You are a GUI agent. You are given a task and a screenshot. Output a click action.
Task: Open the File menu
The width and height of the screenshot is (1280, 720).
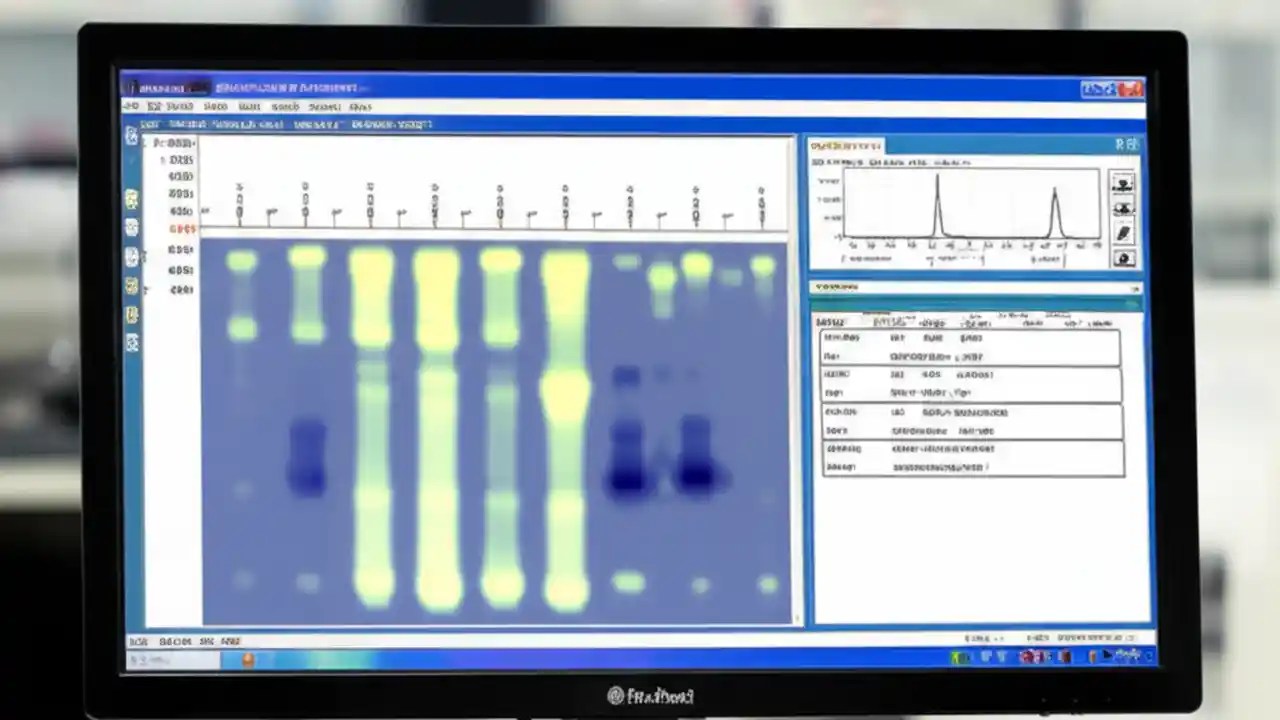131,104
